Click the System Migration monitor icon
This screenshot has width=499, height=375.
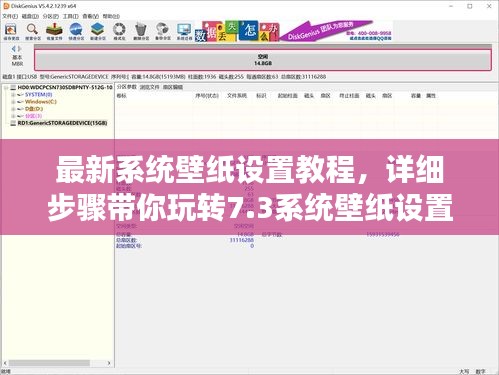click(184, 32)
